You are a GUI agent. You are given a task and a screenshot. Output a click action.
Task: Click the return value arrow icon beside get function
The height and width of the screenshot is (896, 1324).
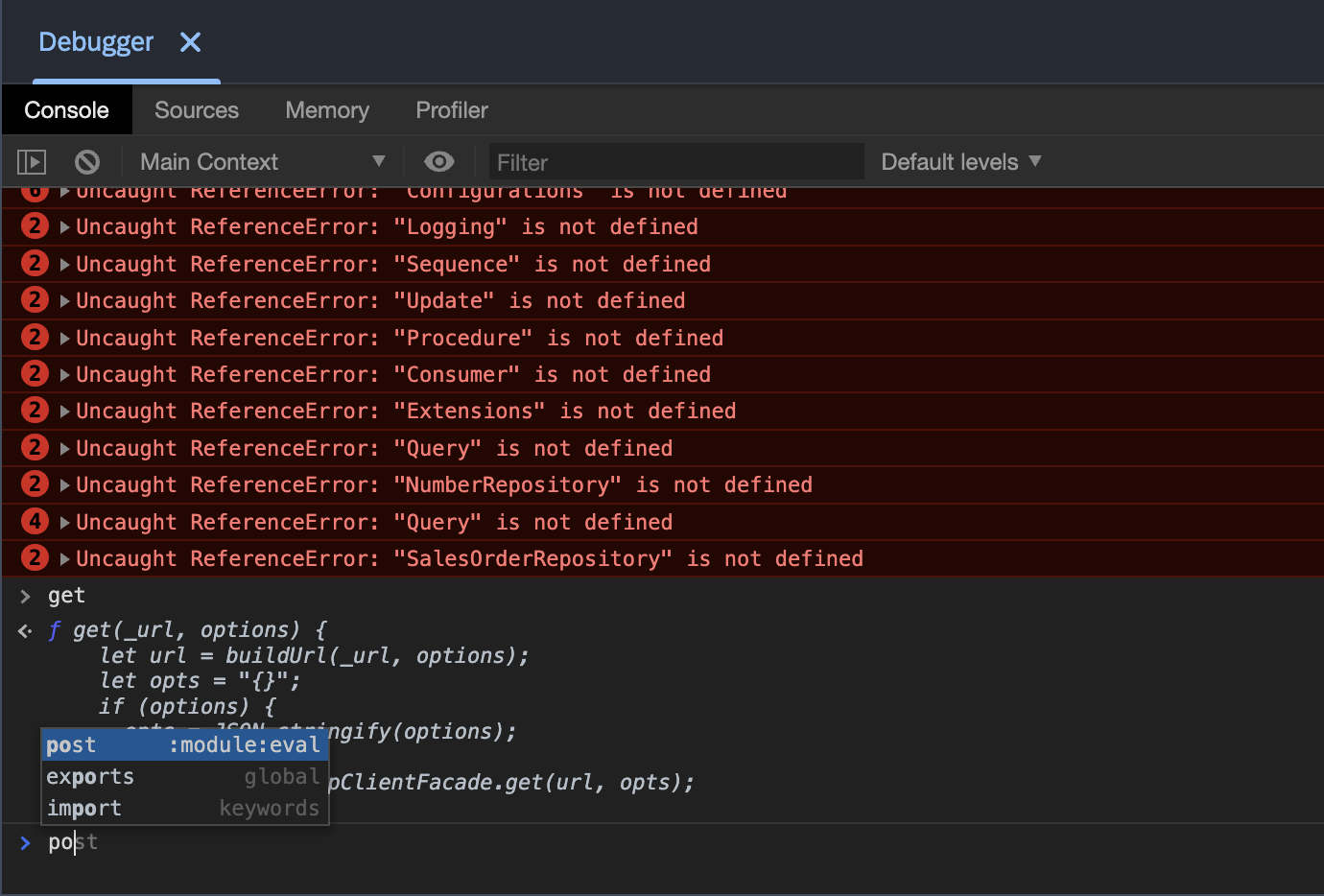(x=25, y=631)
